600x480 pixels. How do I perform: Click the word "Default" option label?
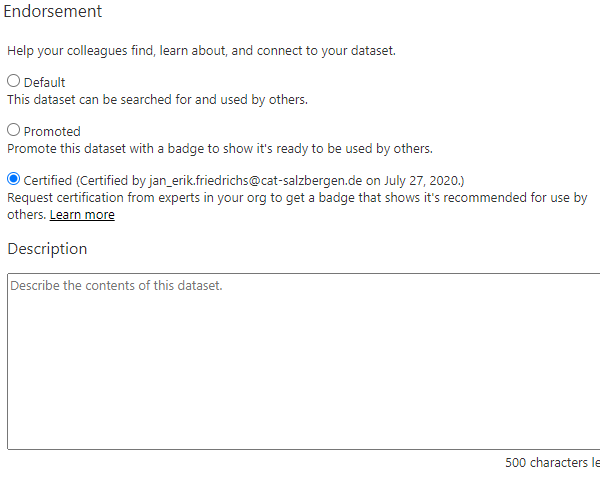tap(44, 82)
